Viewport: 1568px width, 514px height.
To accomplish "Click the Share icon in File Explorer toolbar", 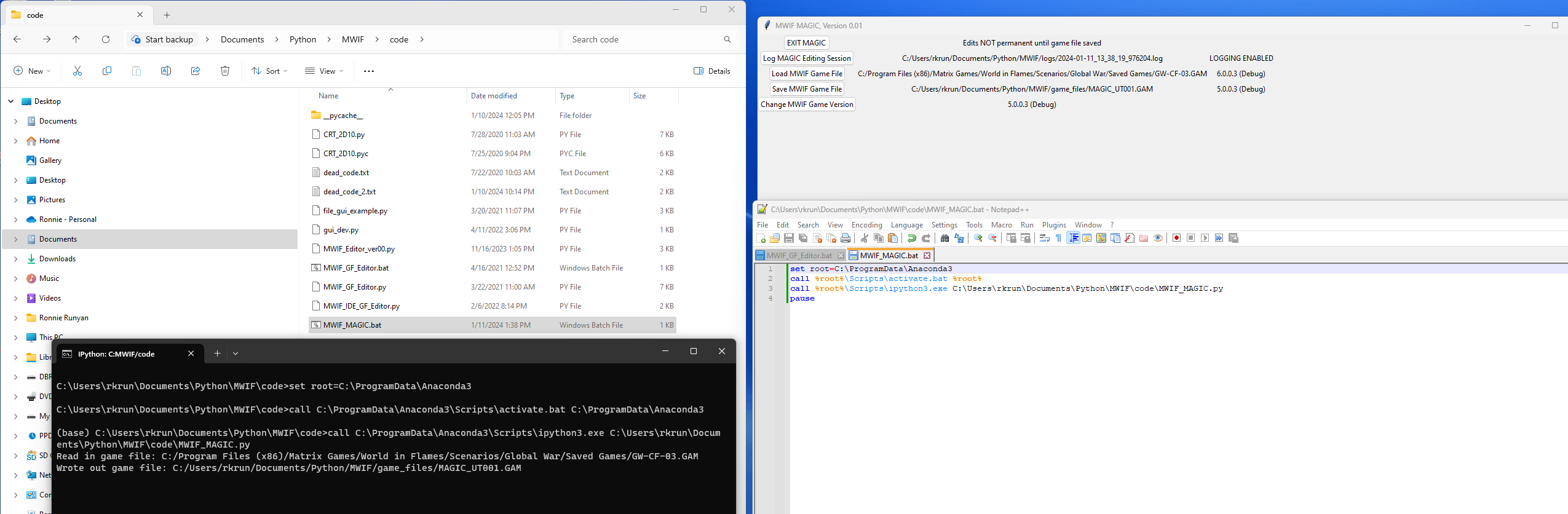I will tap(196, 71).
